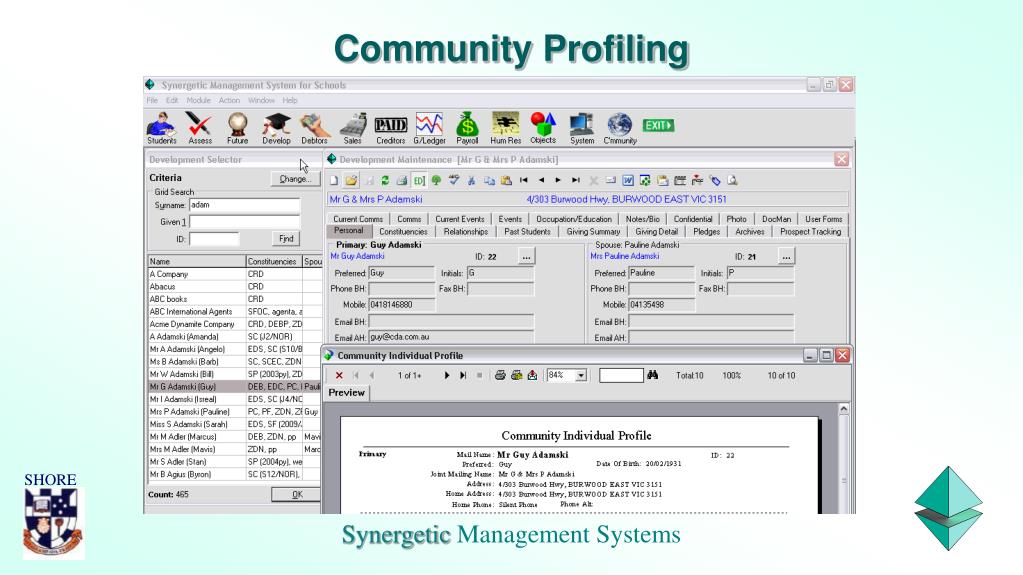The image size is (1023, 575).
Task: Open the Help menu
Action: (x=290, y=101)
